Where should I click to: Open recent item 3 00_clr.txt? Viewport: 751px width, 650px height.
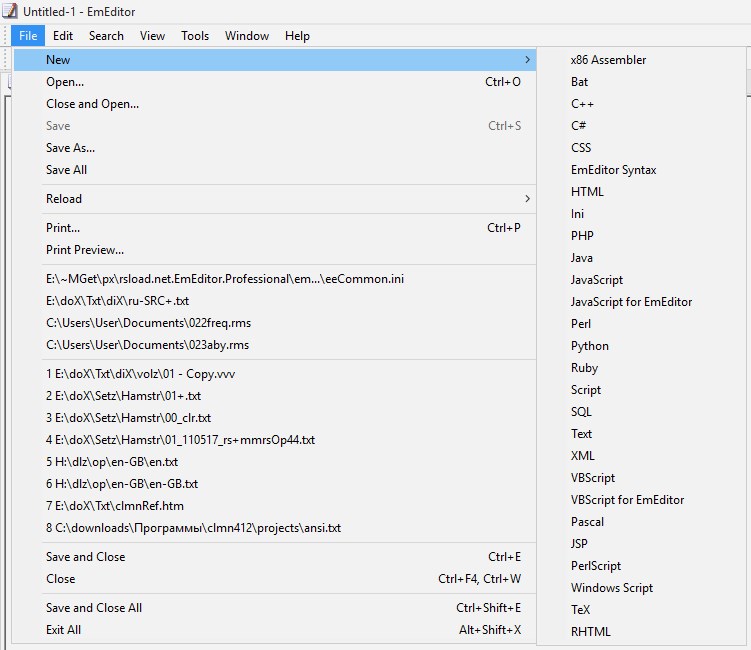[274, 418]
